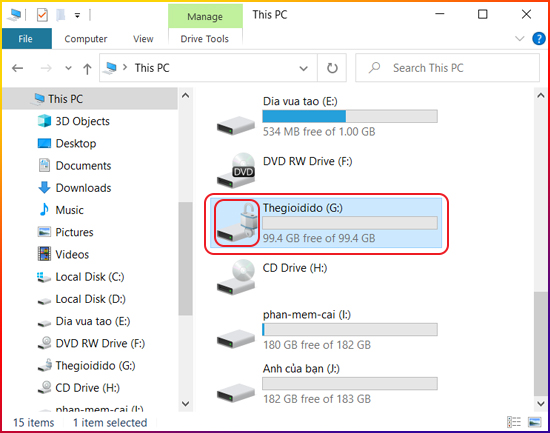Image resolution: width=550 pixels, height=433 pixels.
Task: Click the Anh của bạn (J:) drive icon
Action: pyautogui.click(x=236, y=393)
